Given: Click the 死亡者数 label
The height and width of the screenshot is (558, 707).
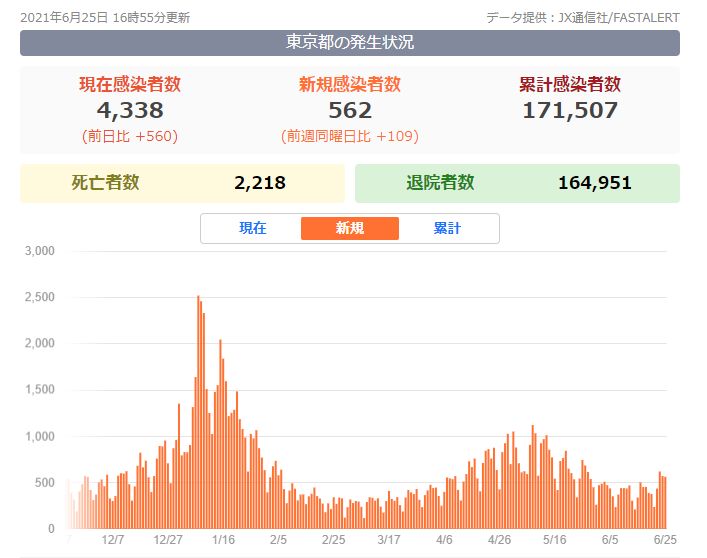Looking at the screenshot, I should [x=105, y=183].
